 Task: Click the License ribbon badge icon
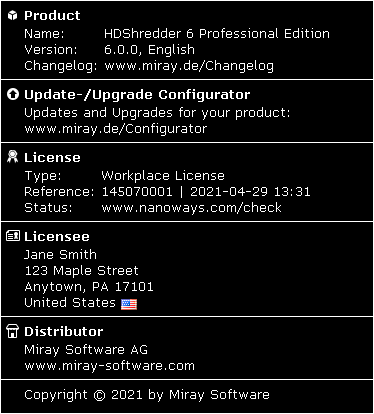13,157
